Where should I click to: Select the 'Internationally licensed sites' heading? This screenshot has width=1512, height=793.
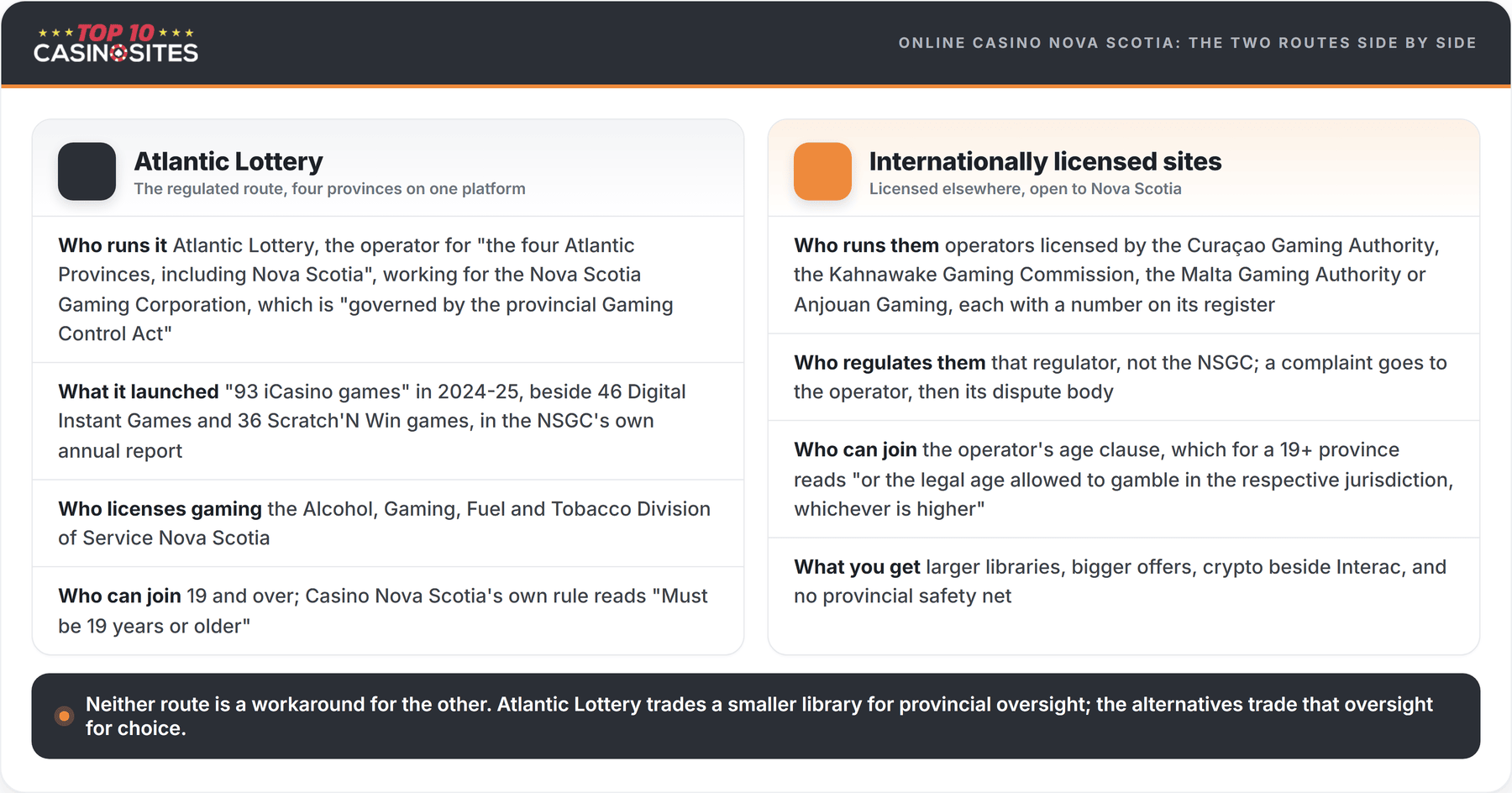point(1045,161)
